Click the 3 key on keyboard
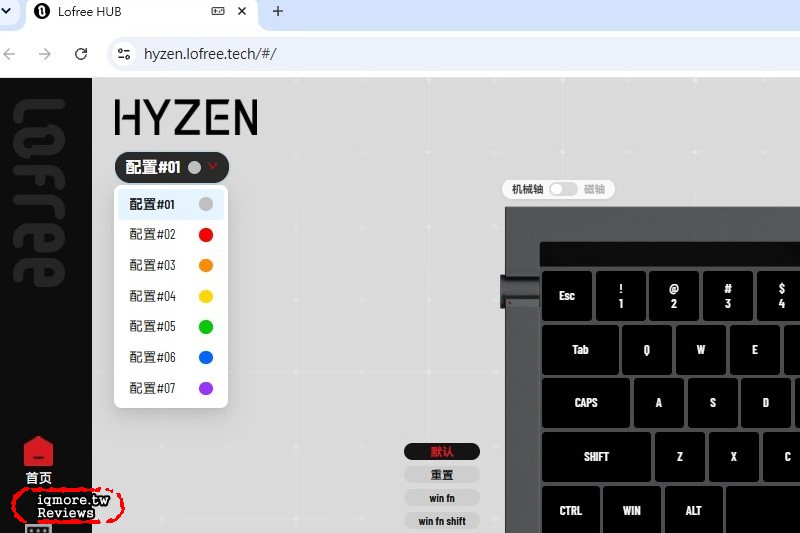Viewport: 800px width, 533px height. click(x=728, y=296)
